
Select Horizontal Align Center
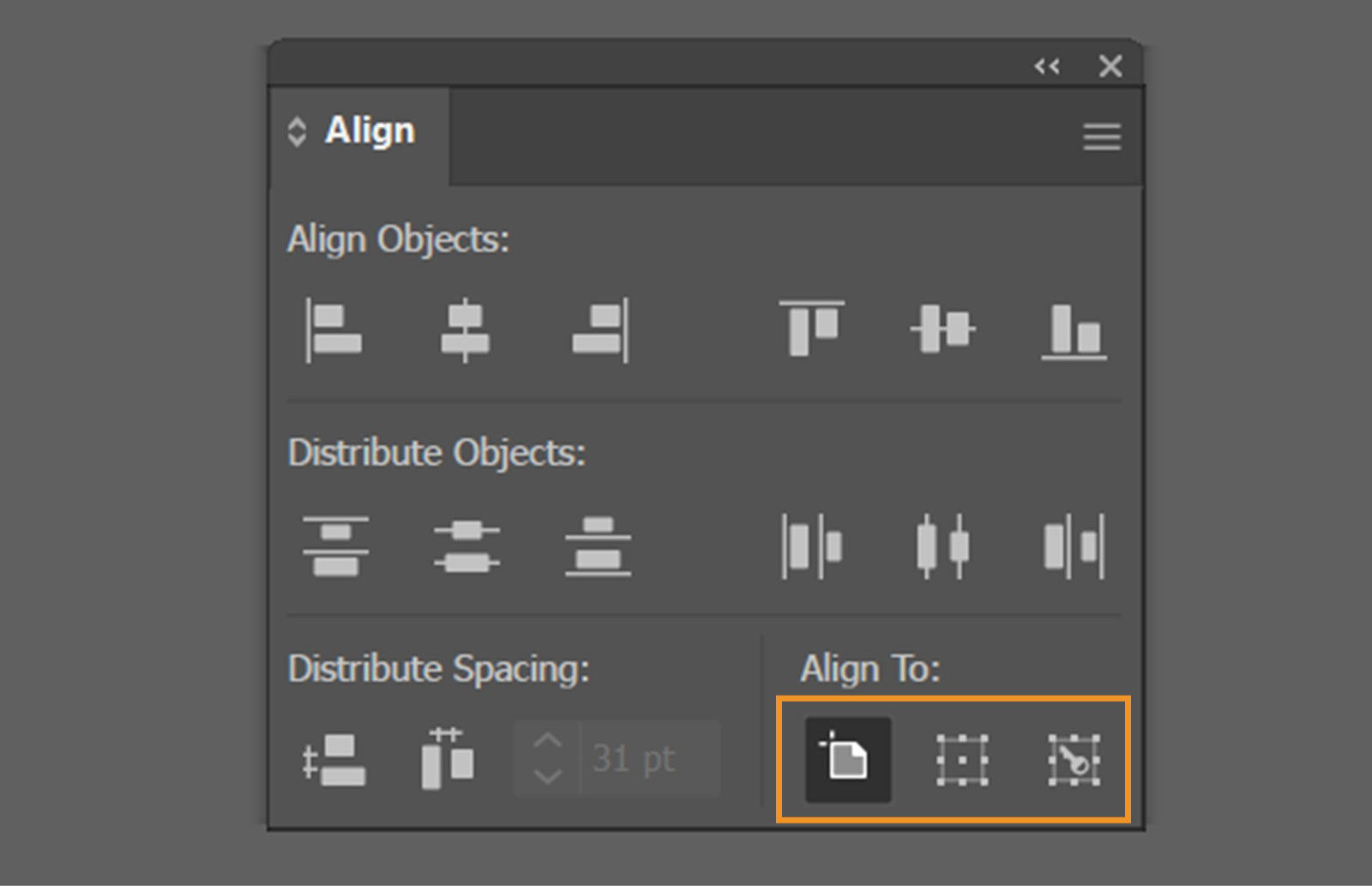click(464, 330)
